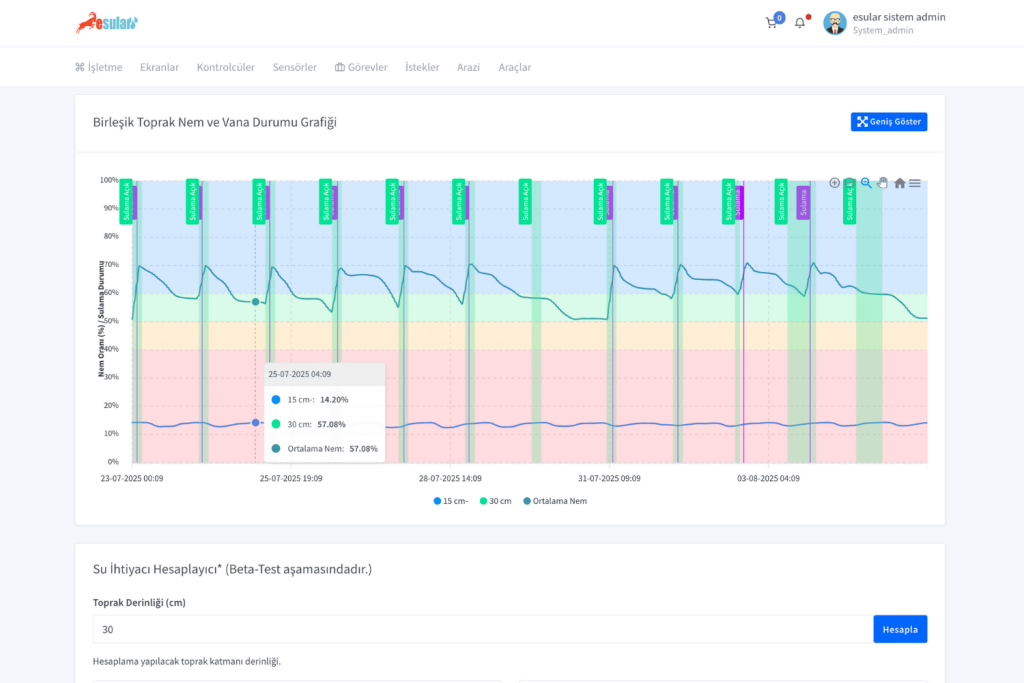Image resolution: width=1024 pixels, height=683 pixels.
Task: Open the shopping cart icon
Action: point(771,23)
